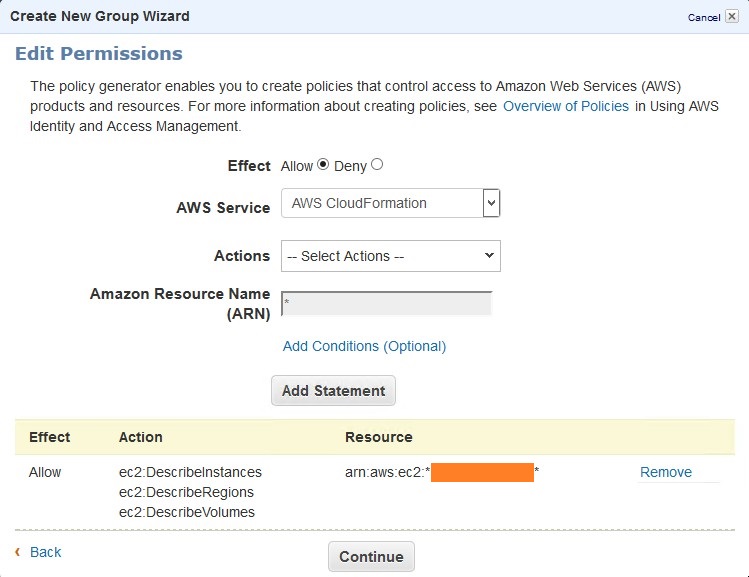
Task: Close the Create New Group Wizard dialog
Action: (x=732, y=17)
